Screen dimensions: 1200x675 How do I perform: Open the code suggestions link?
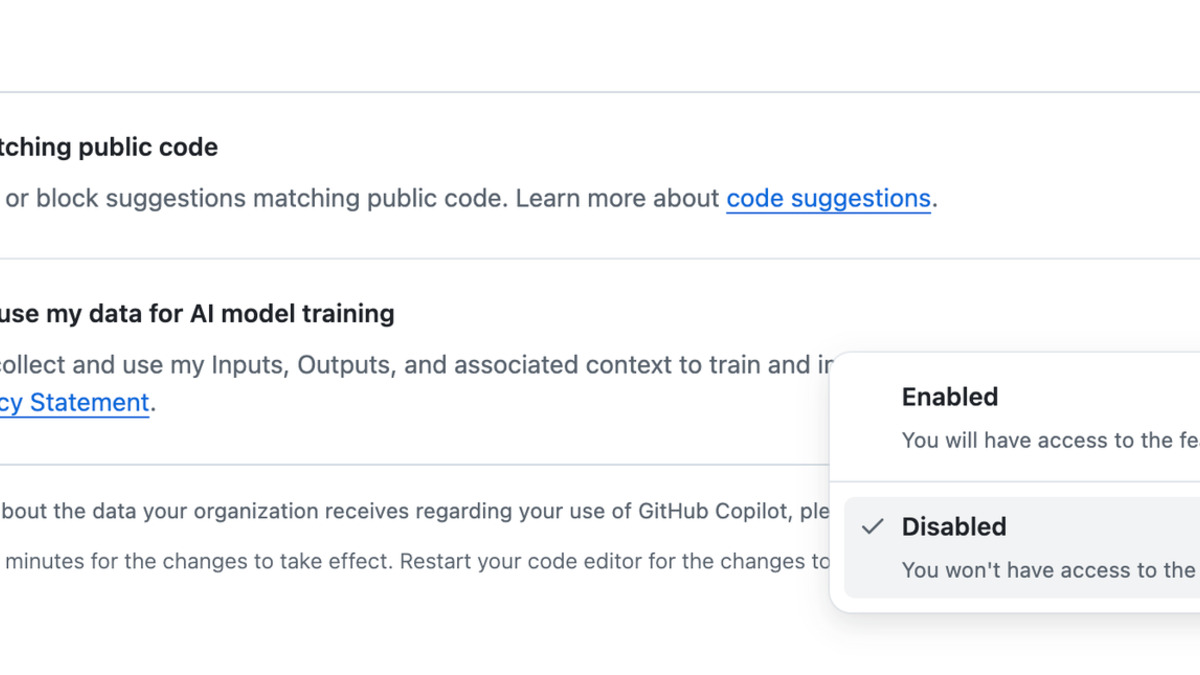[x=828, y=198]
